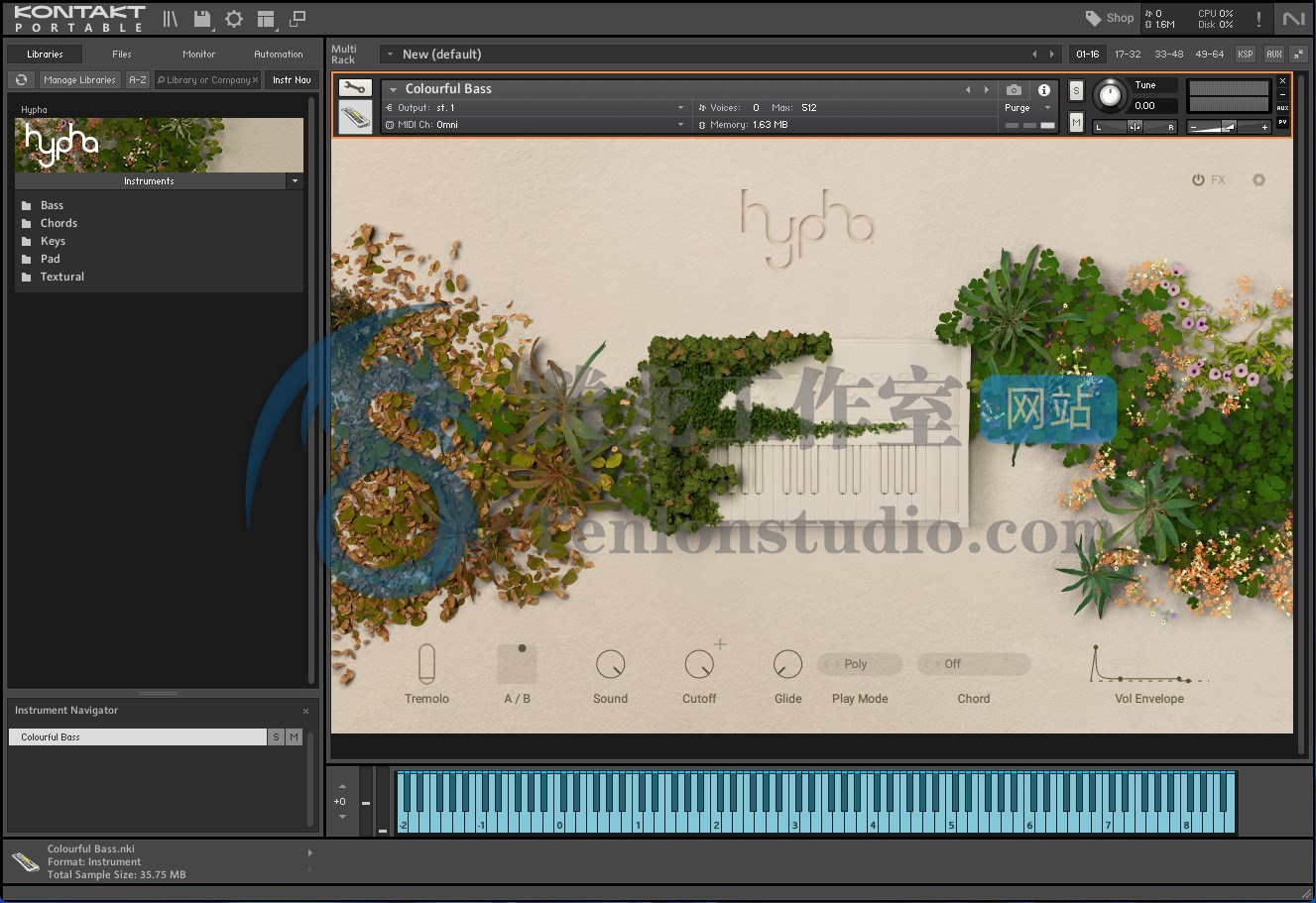Image resolution: width=1316 pixels, height=903 pixels.
Task: Go to next Colourful Bass preset arrow
Action: [x=986, y=89]
